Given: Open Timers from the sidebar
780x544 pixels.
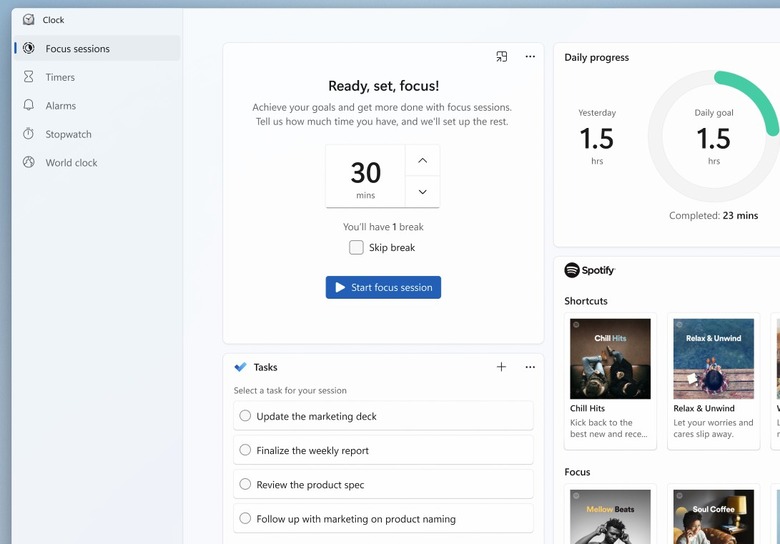Looking at the screenshot, I should (x=60, y=77).
